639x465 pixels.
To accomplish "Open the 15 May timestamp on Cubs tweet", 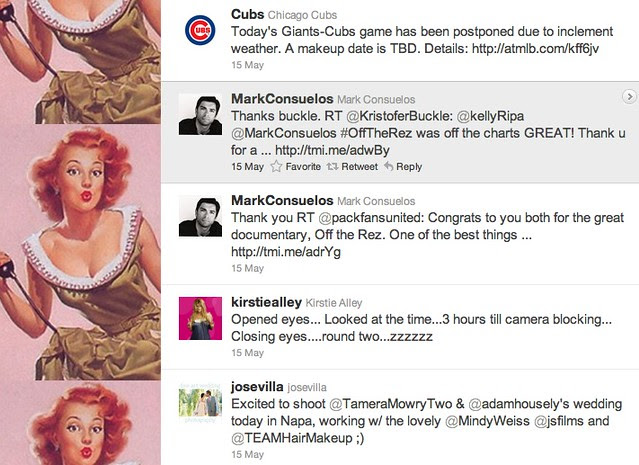I will coord(247,65).
